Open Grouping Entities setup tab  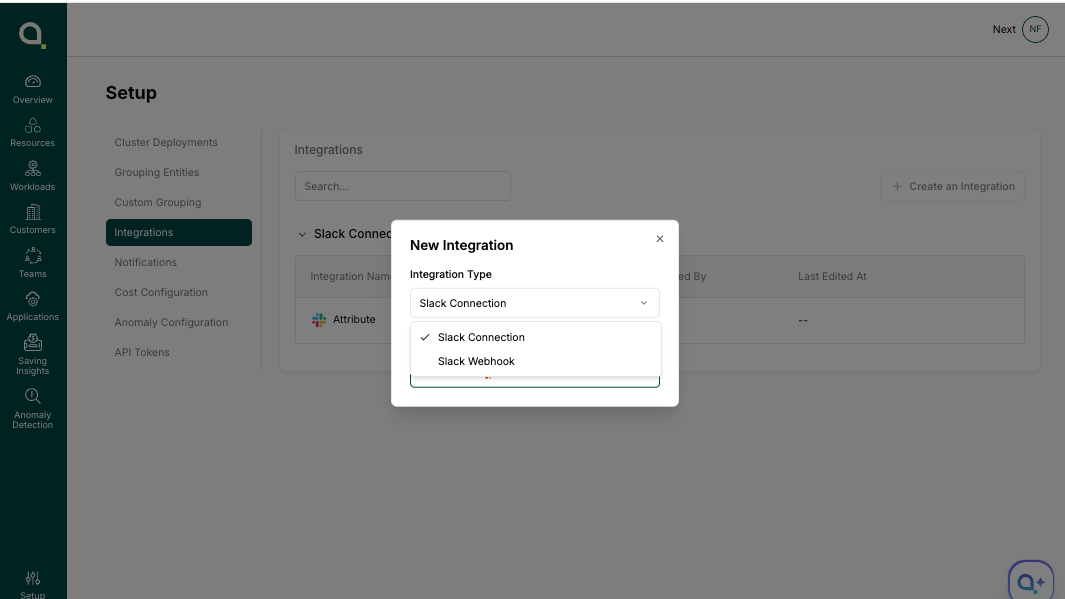[179, 173]
